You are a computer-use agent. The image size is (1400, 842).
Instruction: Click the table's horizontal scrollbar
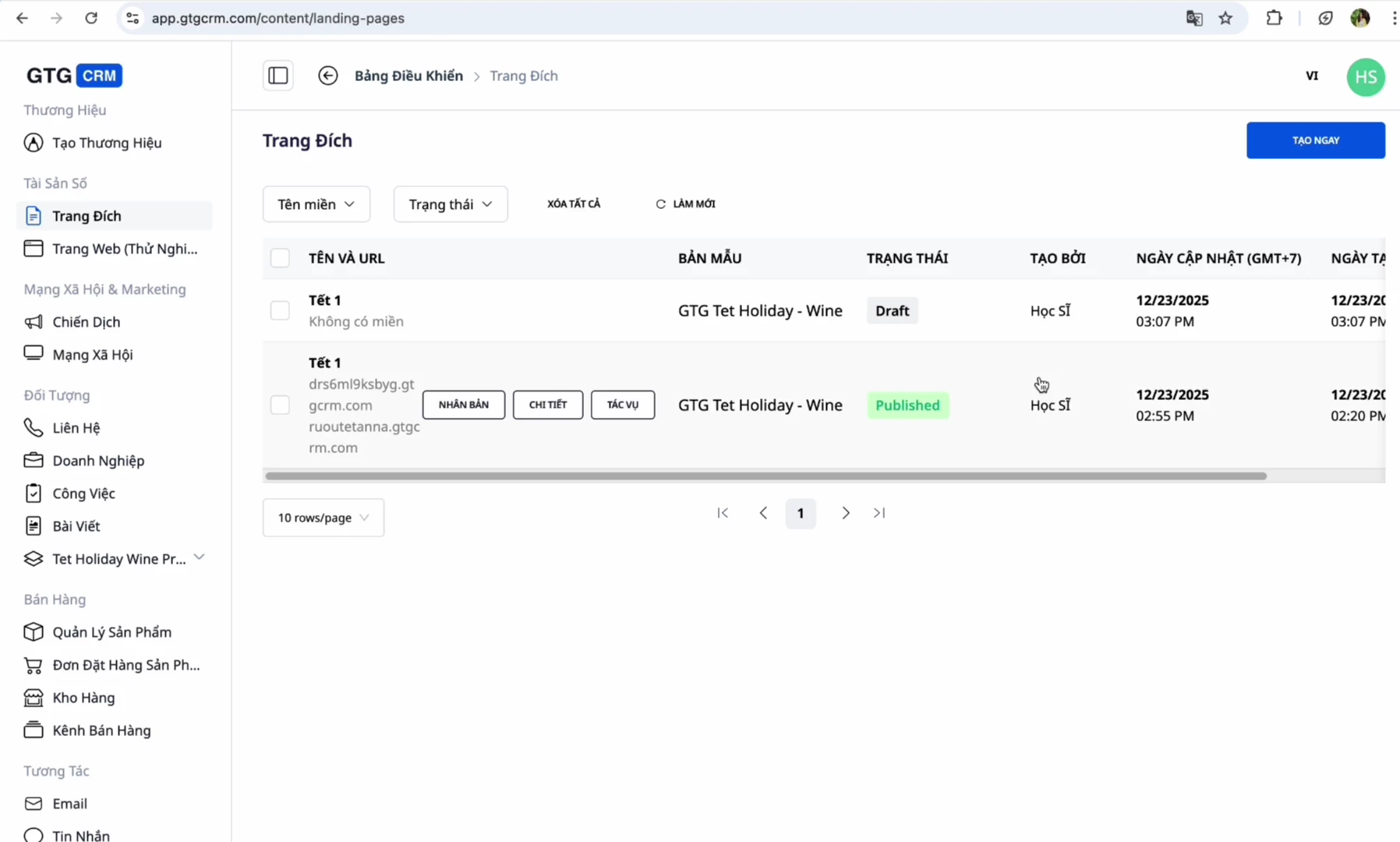(x=765, y=476)
